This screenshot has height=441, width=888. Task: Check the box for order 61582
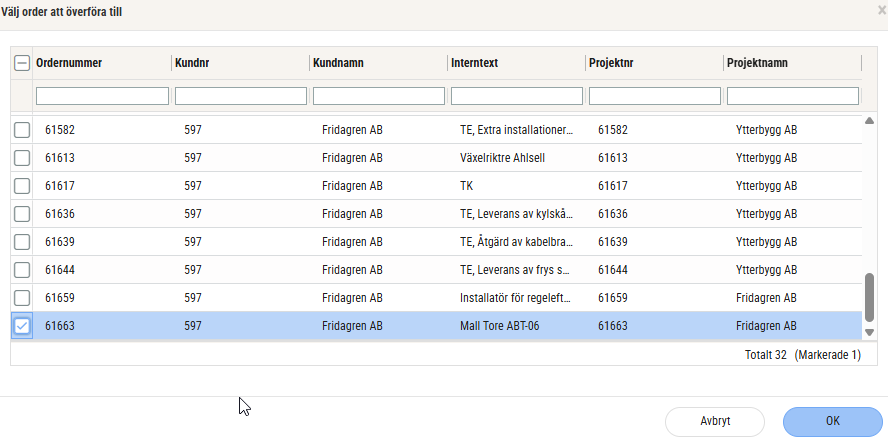point(22,130)
